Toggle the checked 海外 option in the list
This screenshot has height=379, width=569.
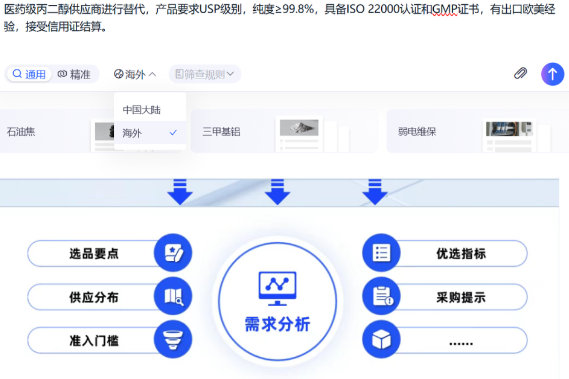point(150,133)
